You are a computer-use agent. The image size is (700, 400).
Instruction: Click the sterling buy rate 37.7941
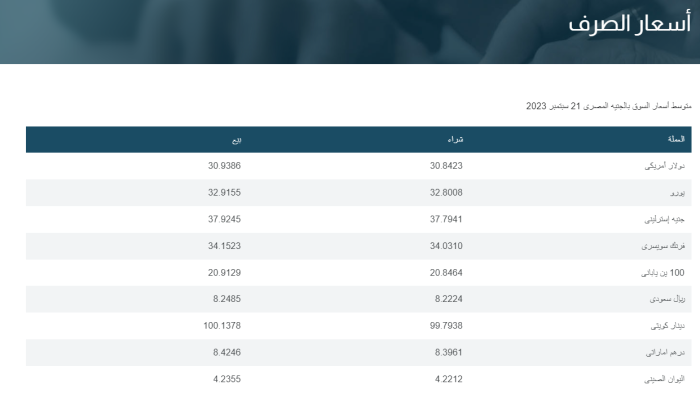446,219
